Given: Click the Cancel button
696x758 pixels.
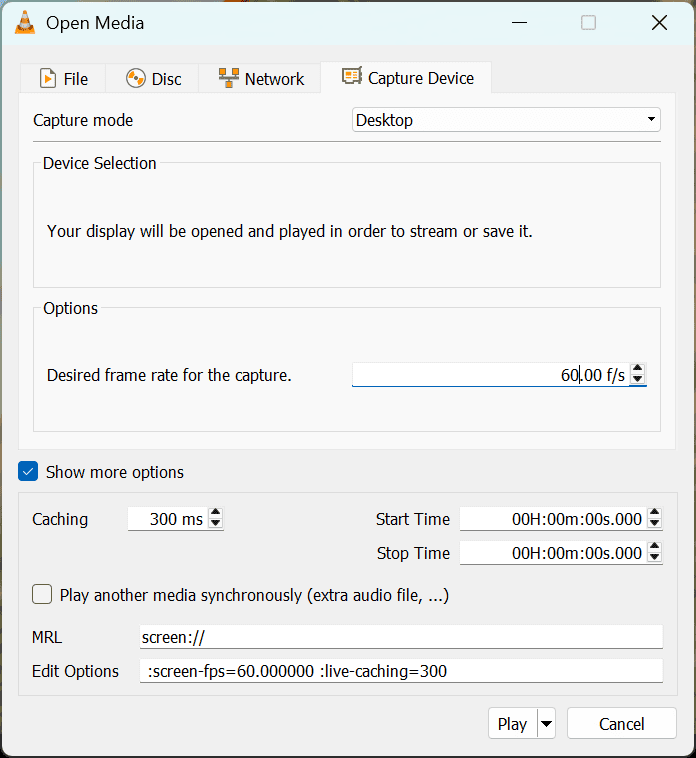Looking at the screenshot, I should (x=621, y=724).
